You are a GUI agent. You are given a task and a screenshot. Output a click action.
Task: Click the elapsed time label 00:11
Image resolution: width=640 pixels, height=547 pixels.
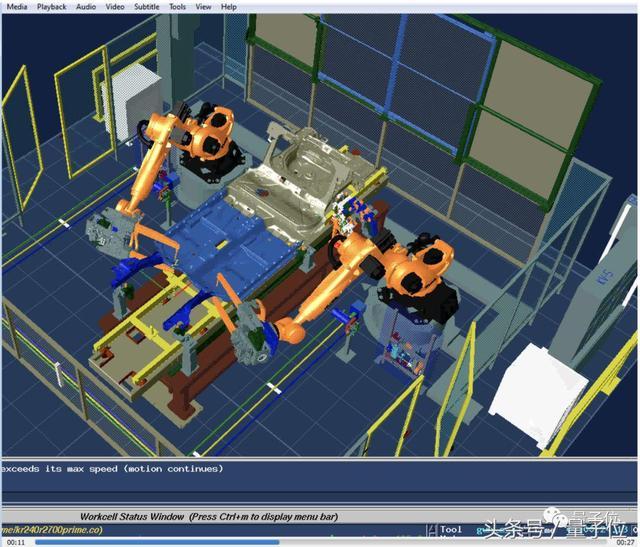click(16, 543)
